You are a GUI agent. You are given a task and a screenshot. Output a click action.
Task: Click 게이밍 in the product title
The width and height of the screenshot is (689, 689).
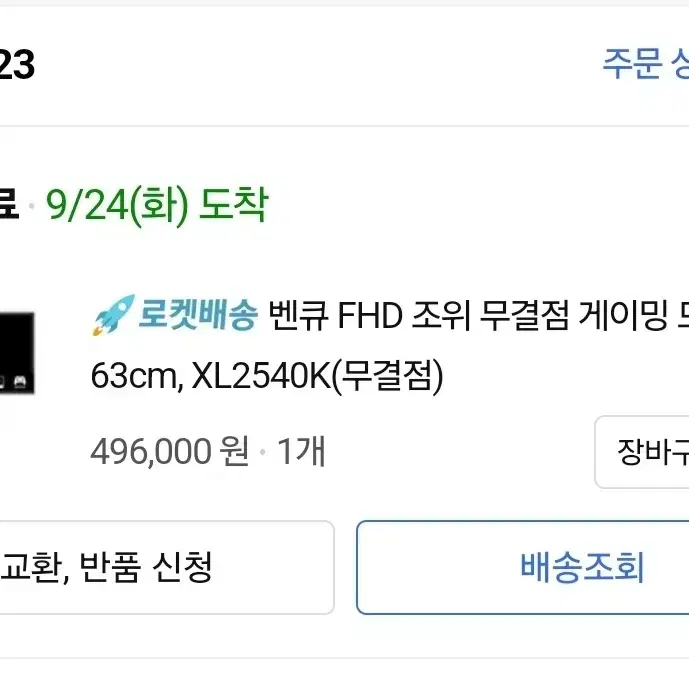click(x=623, y=315)
